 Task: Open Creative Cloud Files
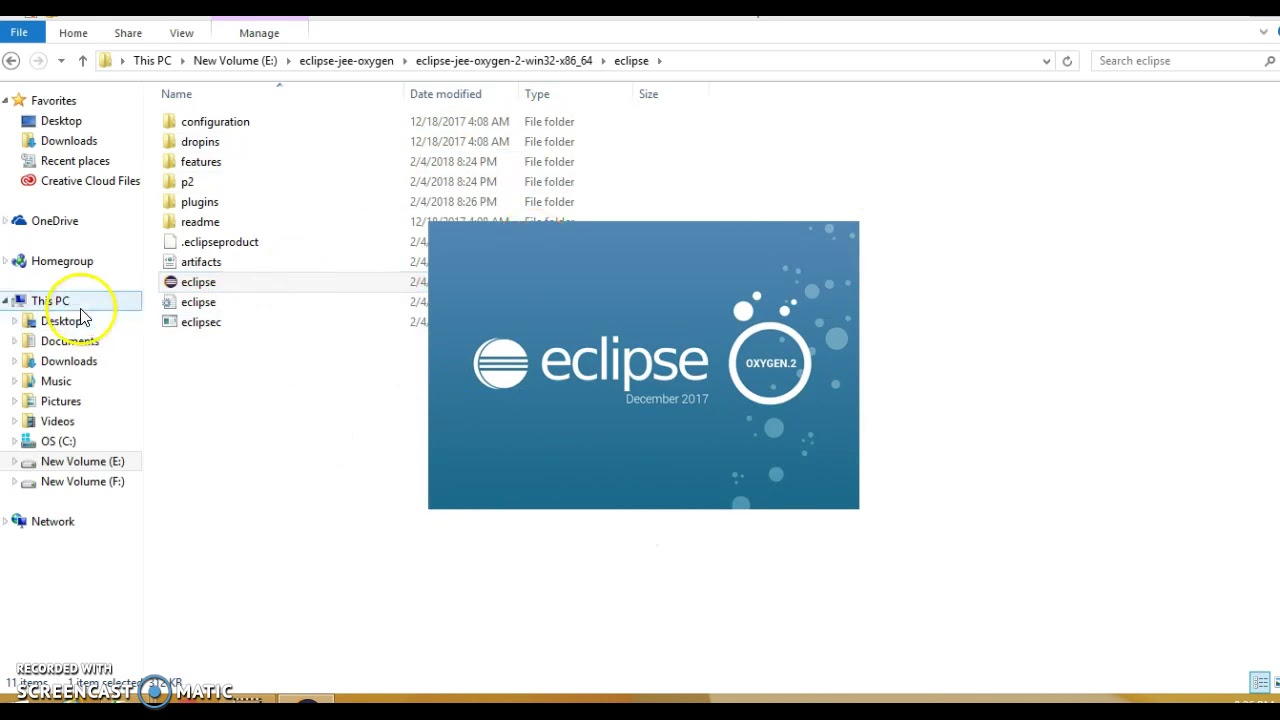pos(90,181)
